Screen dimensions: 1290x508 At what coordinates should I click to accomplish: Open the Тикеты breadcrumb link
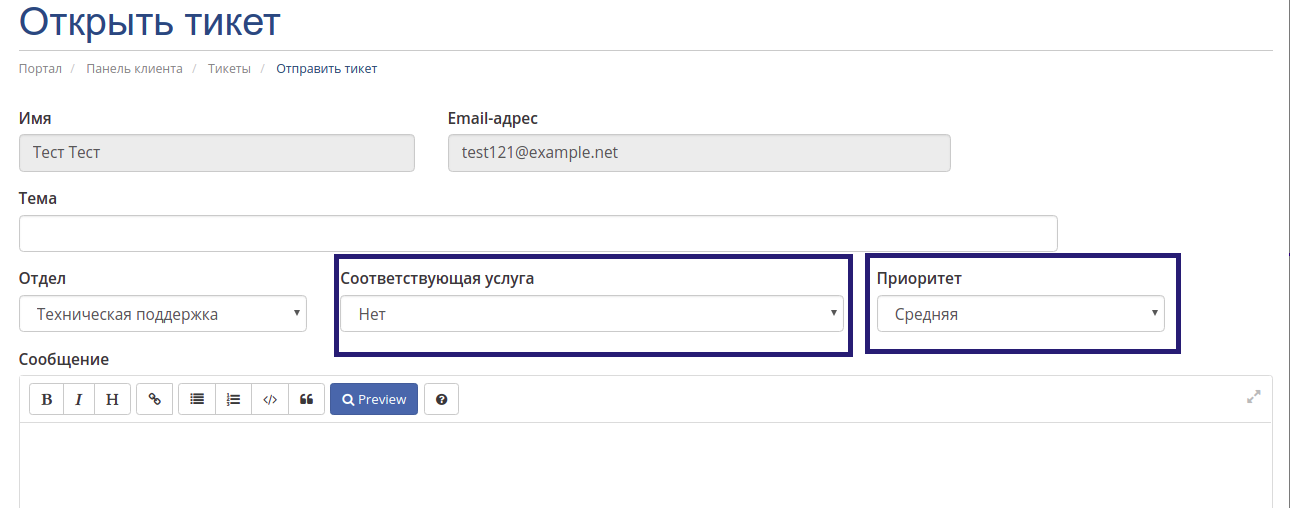229,69
